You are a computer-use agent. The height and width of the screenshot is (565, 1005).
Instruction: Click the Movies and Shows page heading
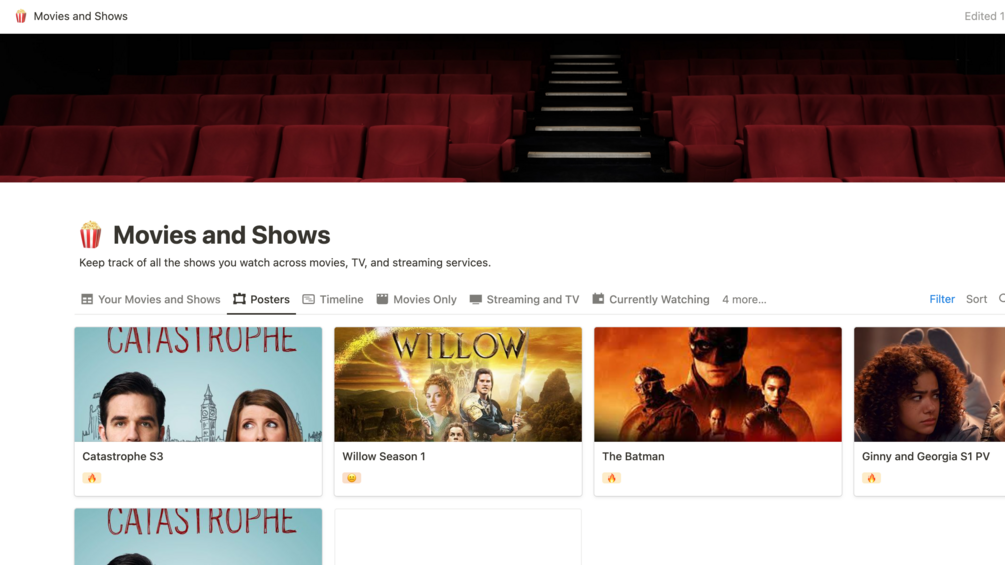click(221, 235)
